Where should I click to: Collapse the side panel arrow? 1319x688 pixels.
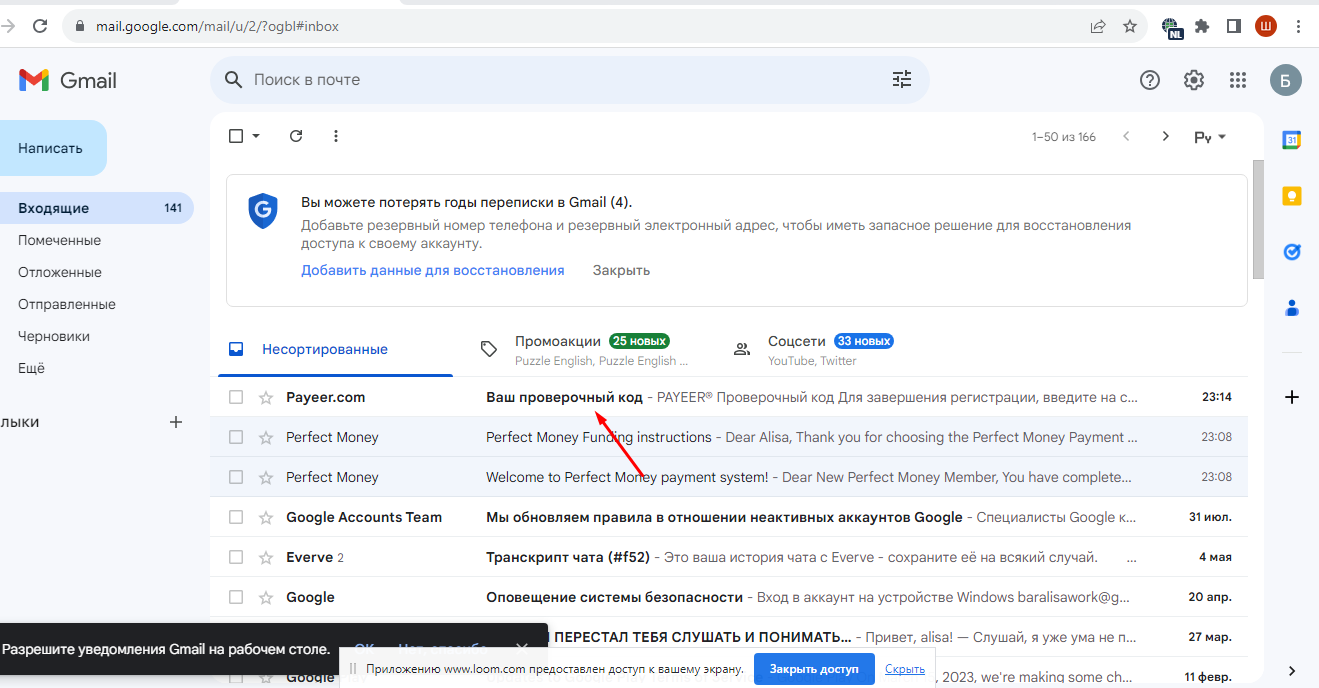click(1291, 670)
